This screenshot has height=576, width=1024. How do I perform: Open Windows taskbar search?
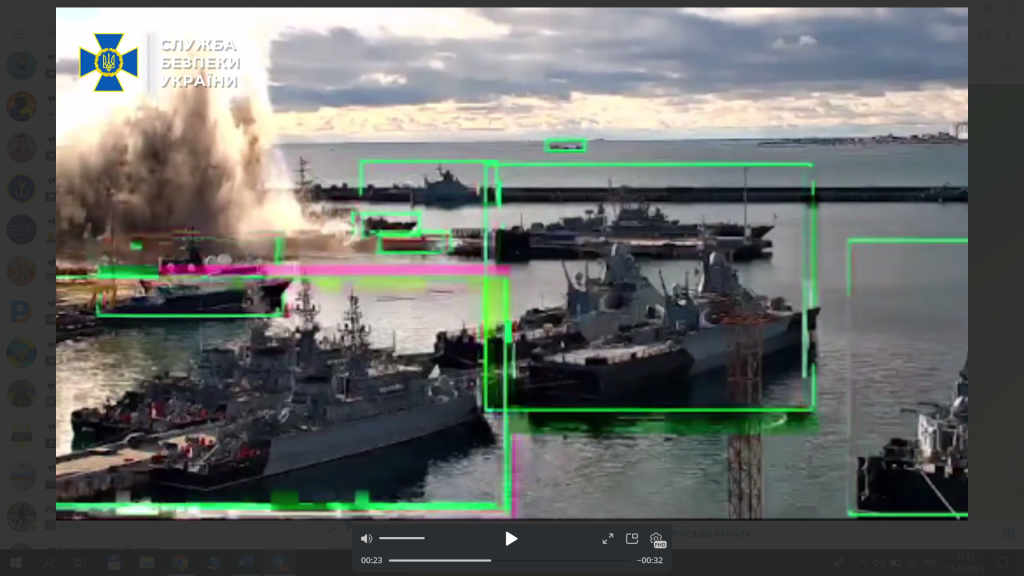(x=49, y=563)
